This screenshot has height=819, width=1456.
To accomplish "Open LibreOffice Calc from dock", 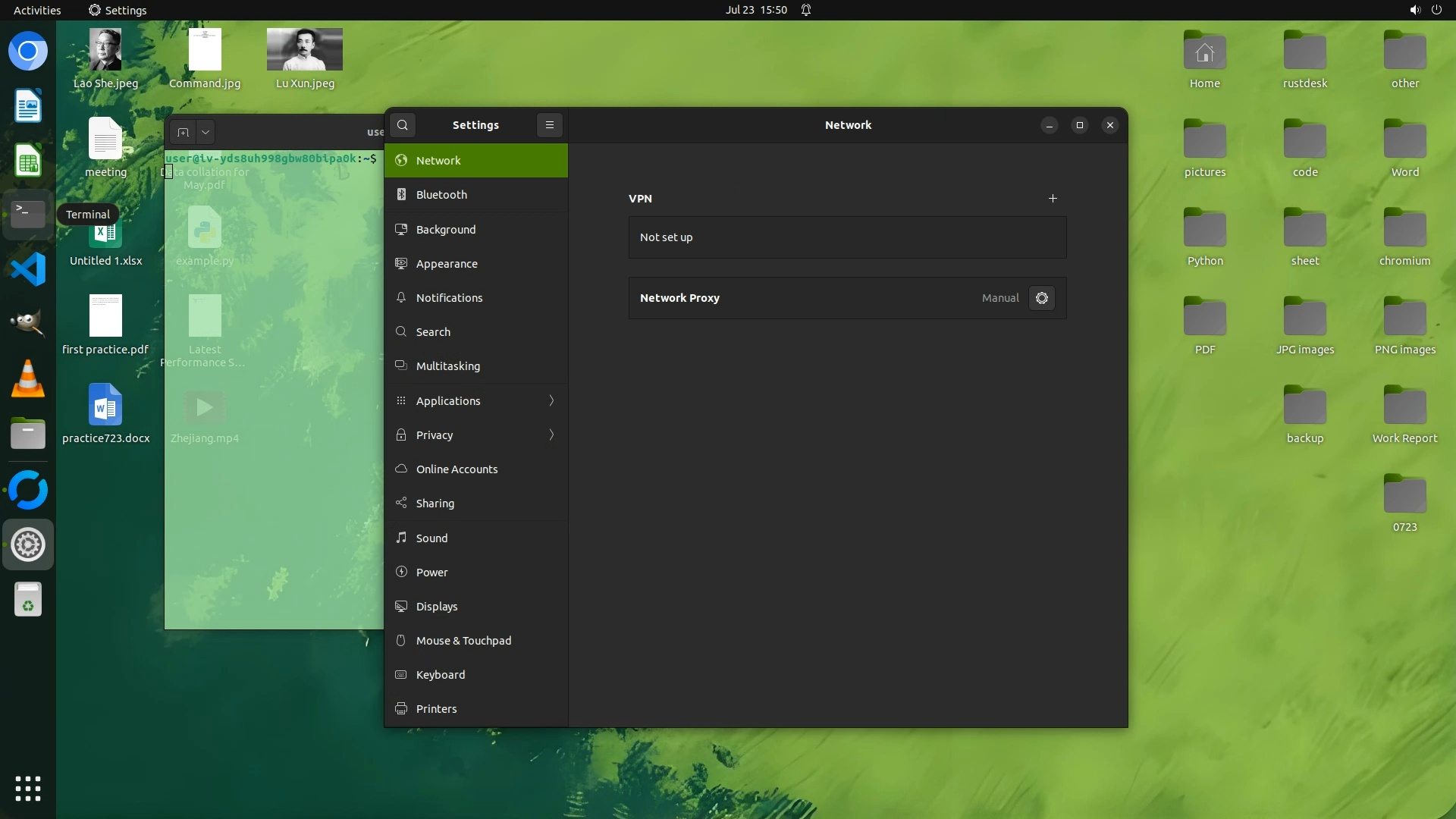I will [28, 161].
